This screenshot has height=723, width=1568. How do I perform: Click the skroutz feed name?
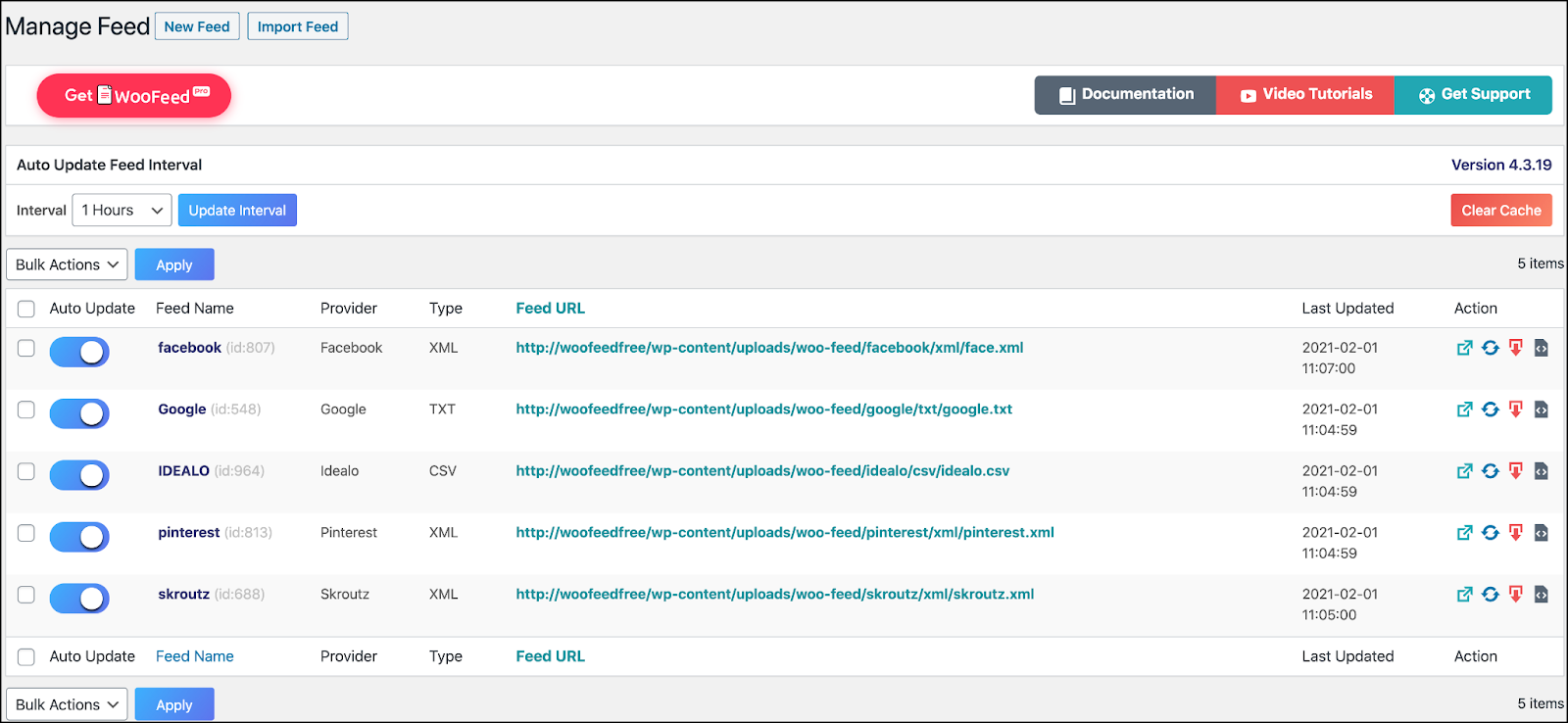184,595
